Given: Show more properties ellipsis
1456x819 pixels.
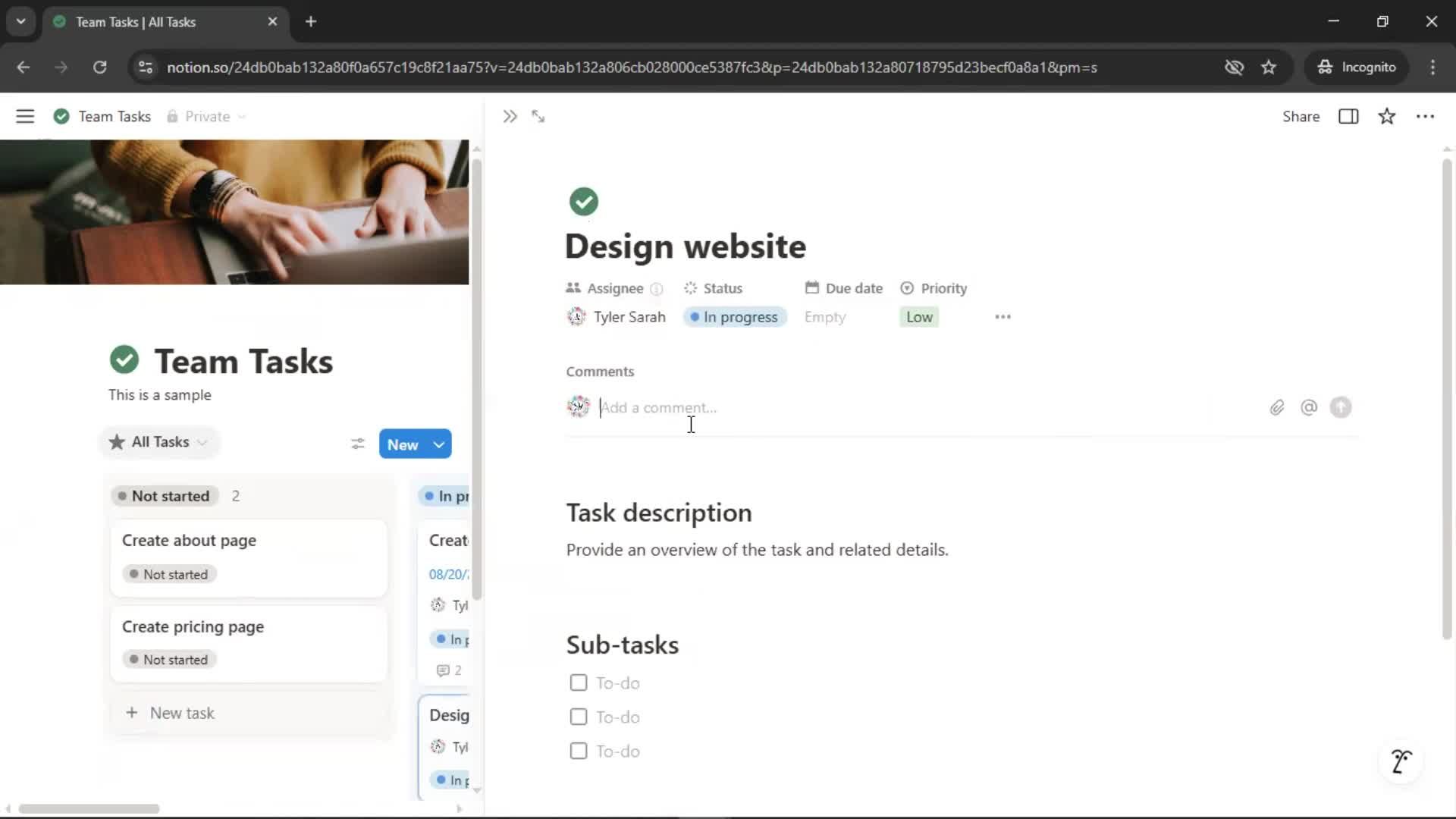Looking at the screenshot, I should (1003, 317).
